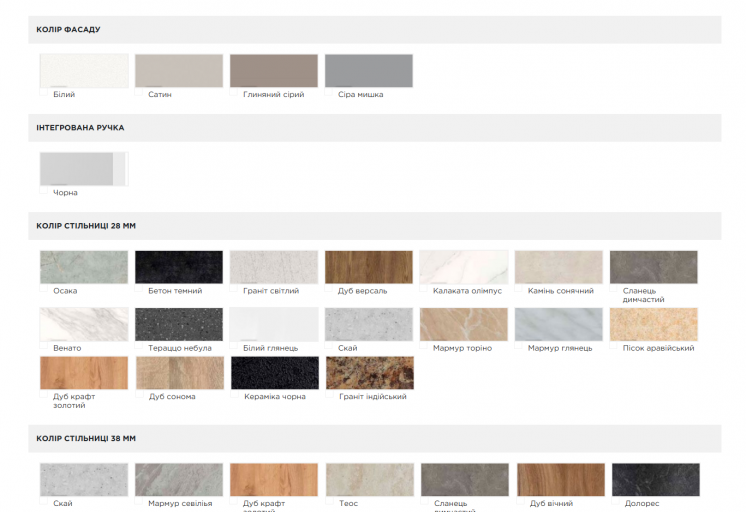
Task: Enable the Сіра мишка checkbox
Action: (x=329, y=92)
